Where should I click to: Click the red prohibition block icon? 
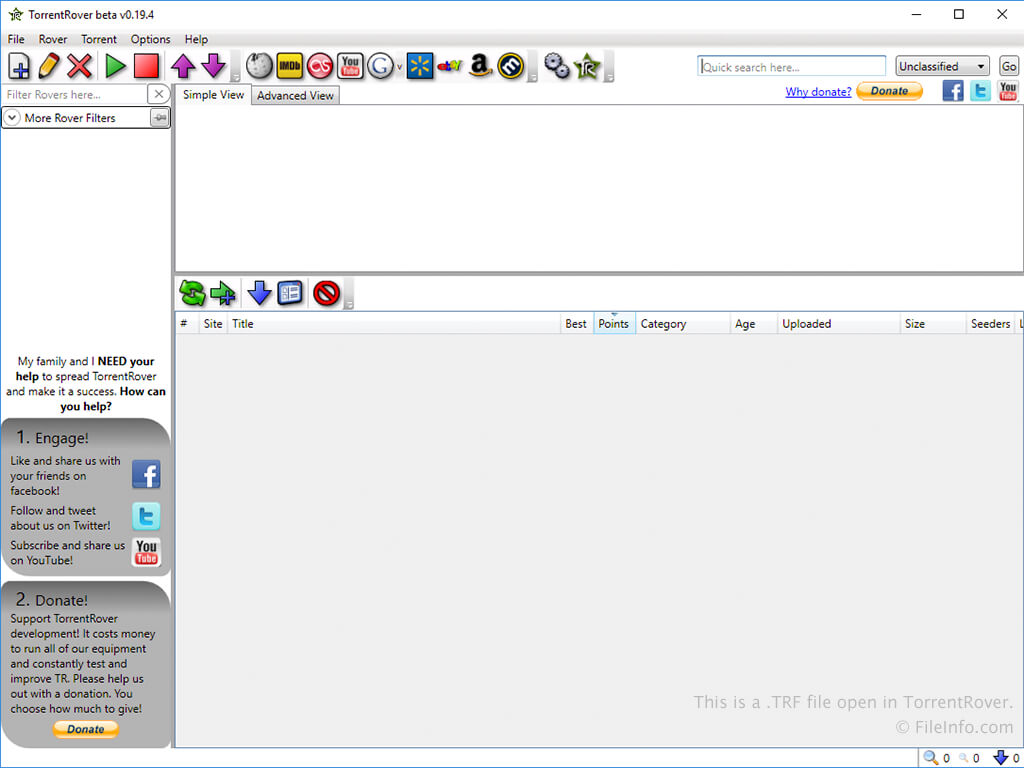coord(327,293)
